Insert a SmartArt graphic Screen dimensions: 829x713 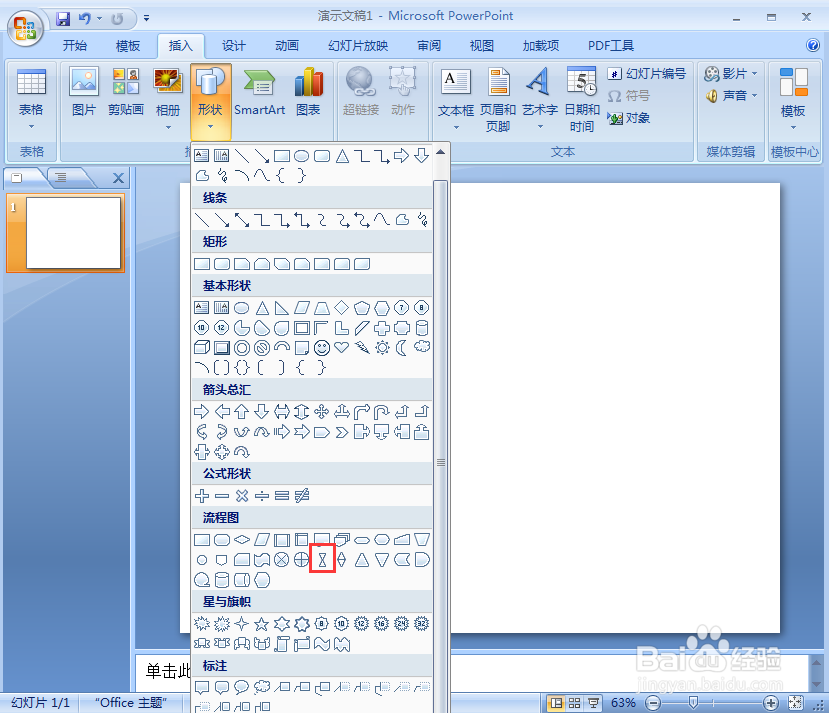(x=259, y=91)
